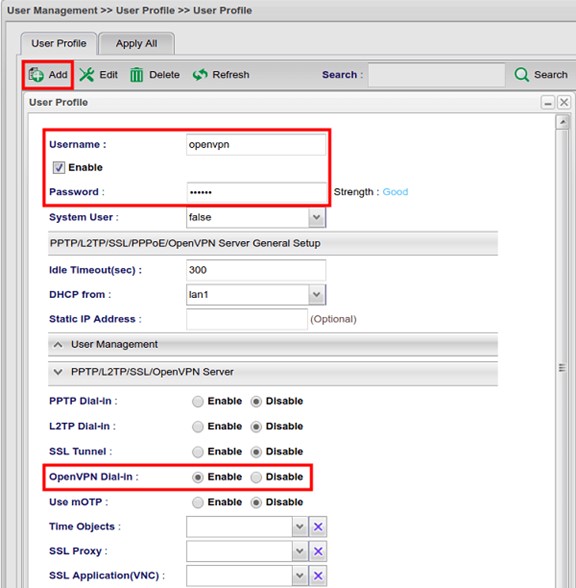Click the Edit wrench icon
This screenshot has width=576, height=588.
[x=87, y=75]
